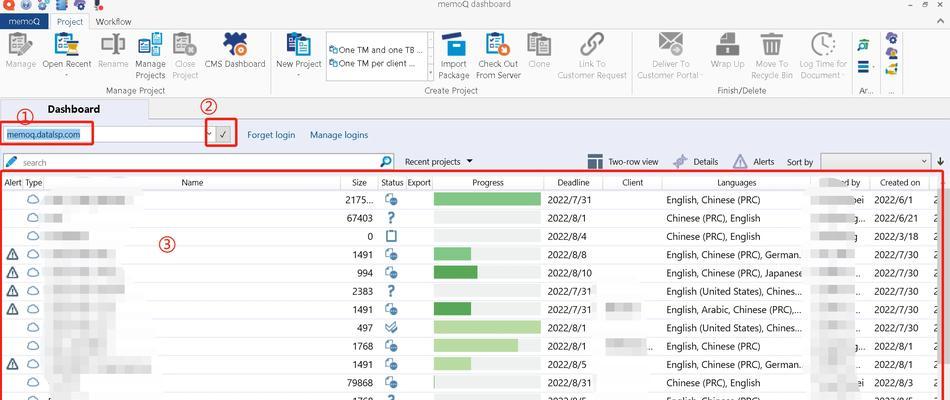Click the status icon on the 497 row

391,327
